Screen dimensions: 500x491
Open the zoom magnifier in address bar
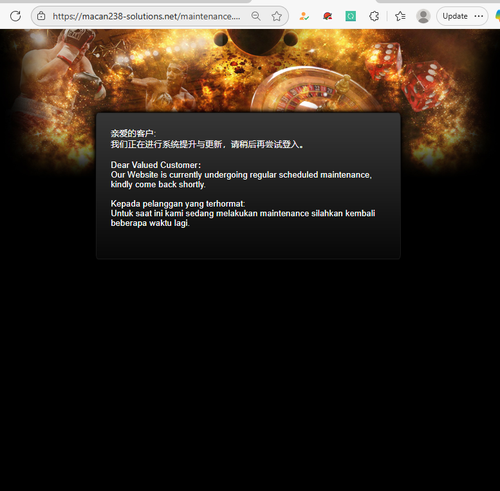(x=256, y=16)
